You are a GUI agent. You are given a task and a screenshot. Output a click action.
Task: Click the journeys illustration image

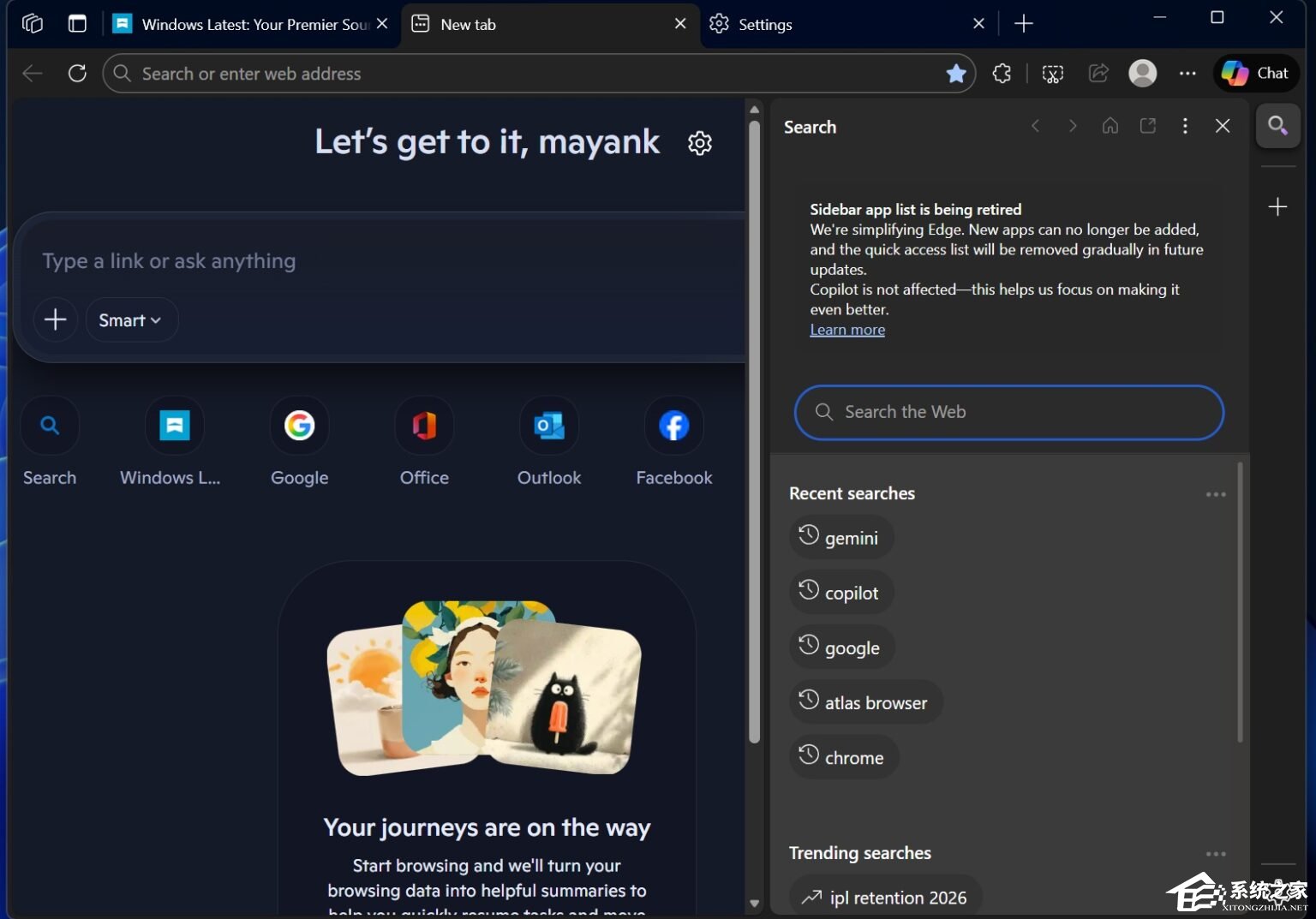pos(485,687)
